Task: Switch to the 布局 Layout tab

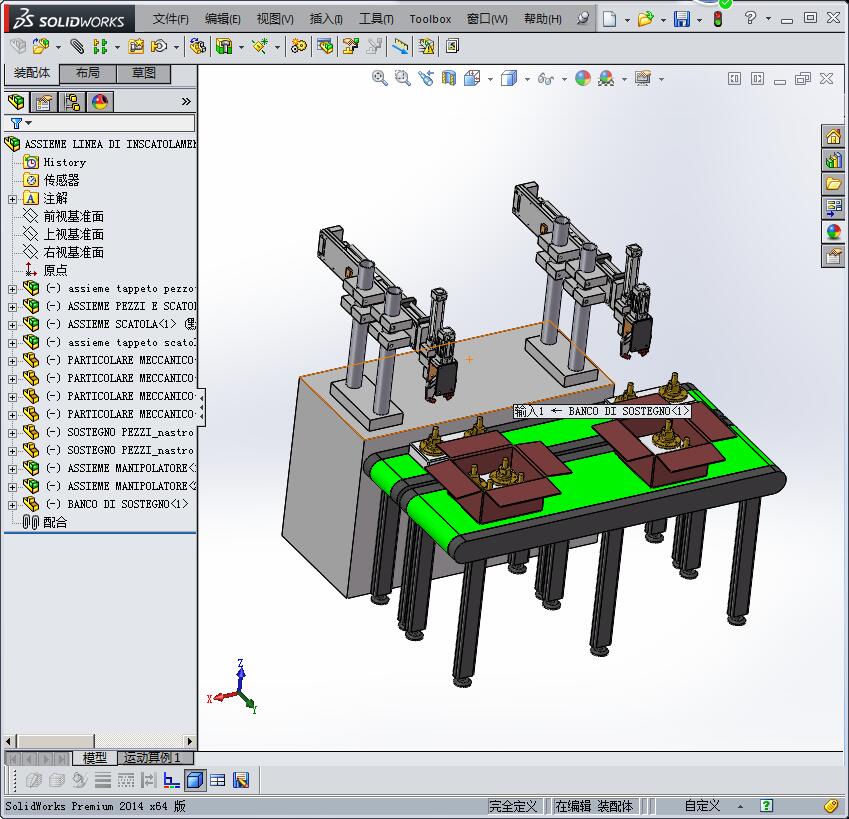Action: pyautogui.click(x=88, y=73)
